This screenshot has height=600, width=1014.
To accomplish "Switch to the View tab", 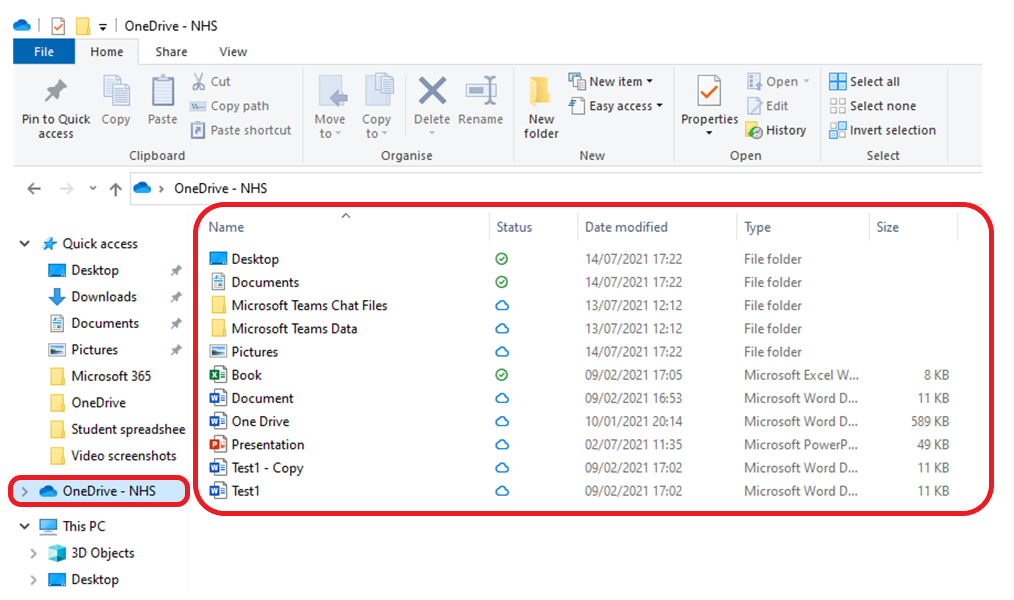I will click(233, 52).
